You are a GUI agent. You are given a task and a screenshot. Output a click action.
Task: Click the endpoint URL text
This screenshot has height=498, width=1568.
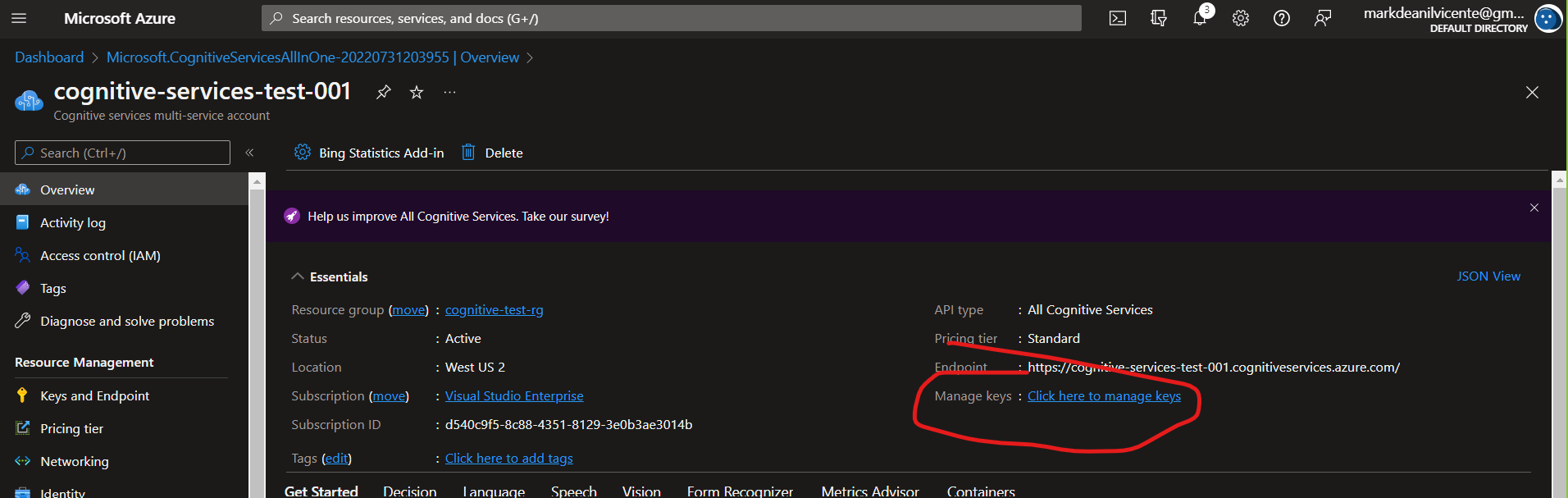pos(1214,368)
